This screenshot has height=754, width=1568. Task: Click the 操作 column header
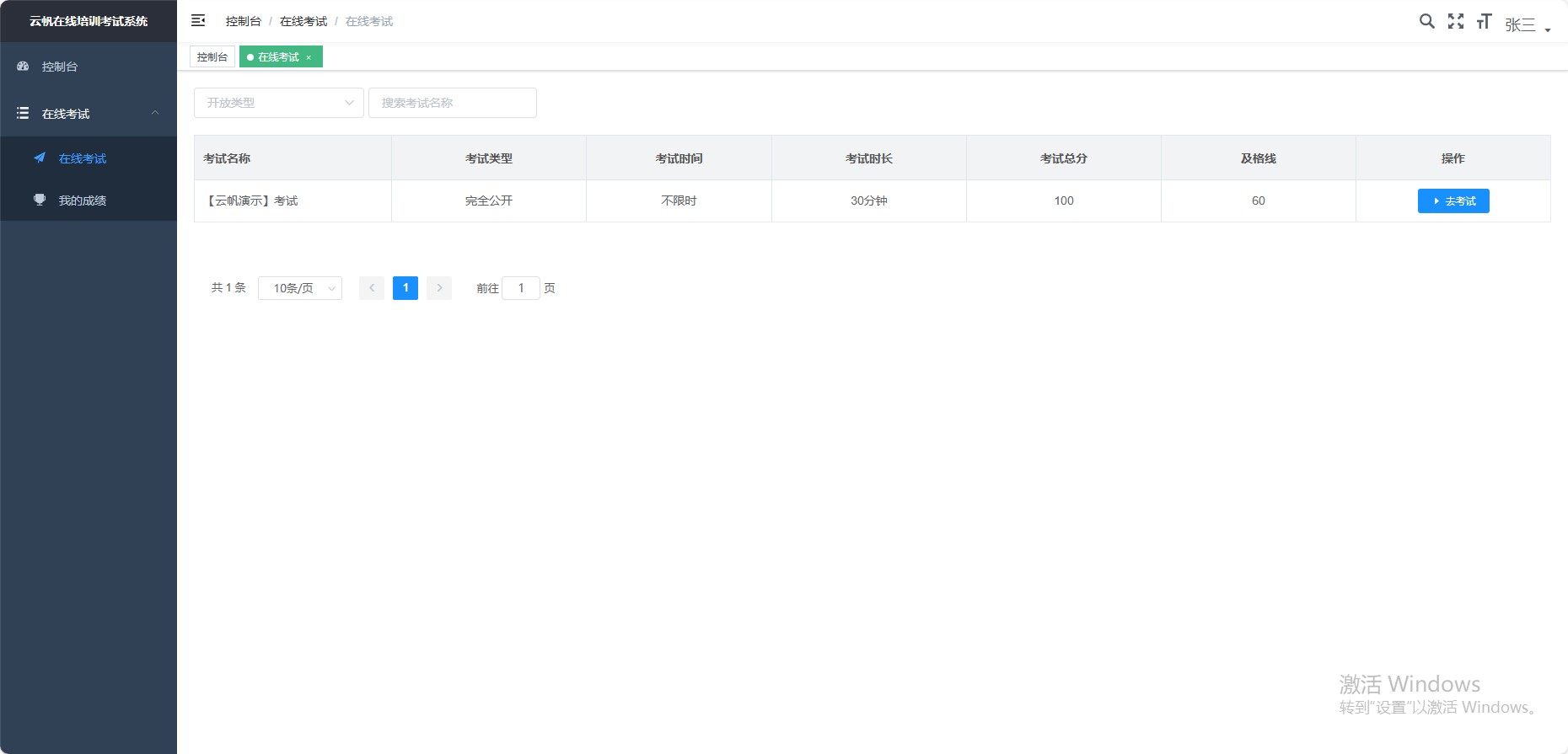pyautogui.click(x=1453, y=158)
